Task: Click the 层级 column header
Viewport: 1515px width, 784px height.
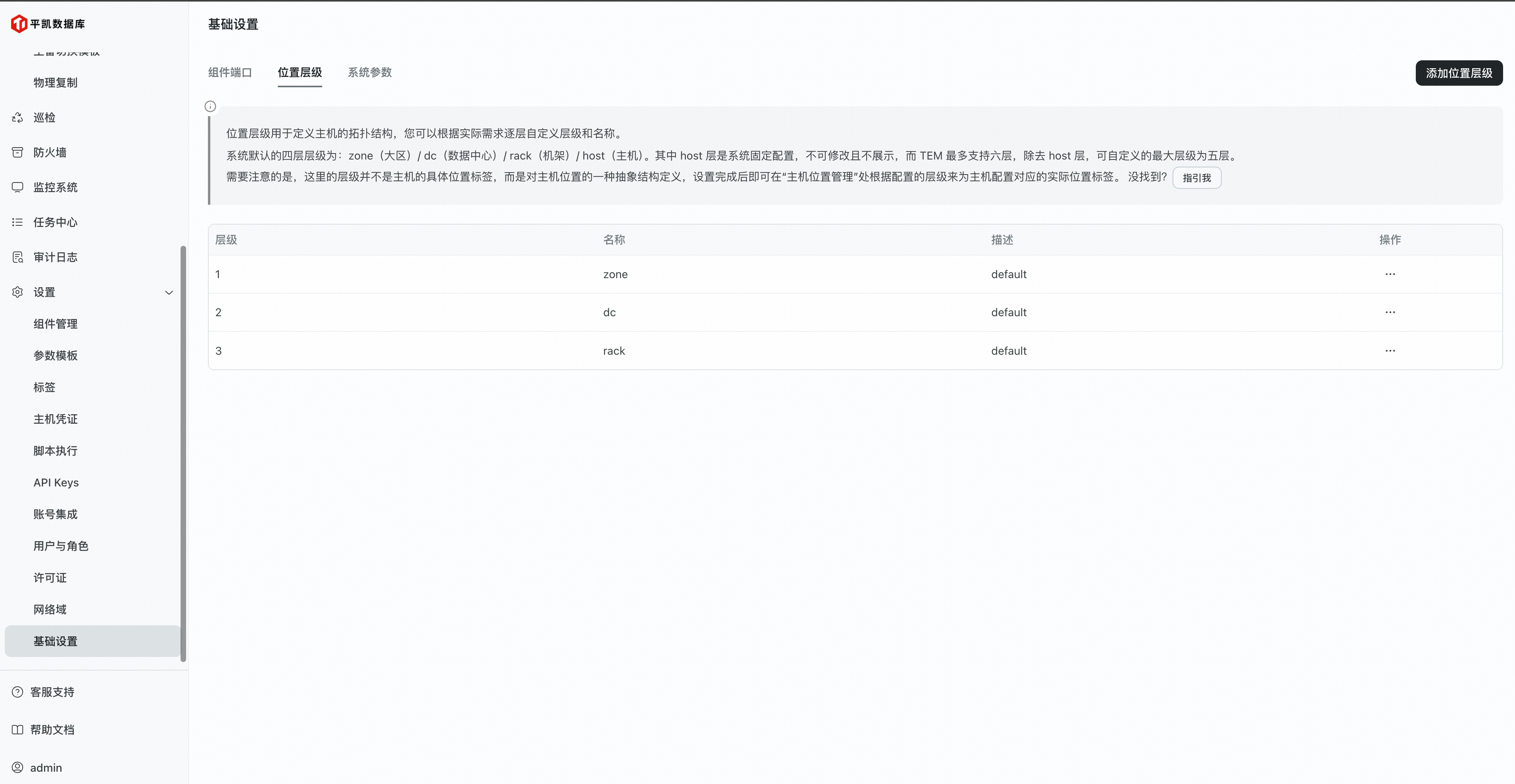Action: [x=226, y=240]
